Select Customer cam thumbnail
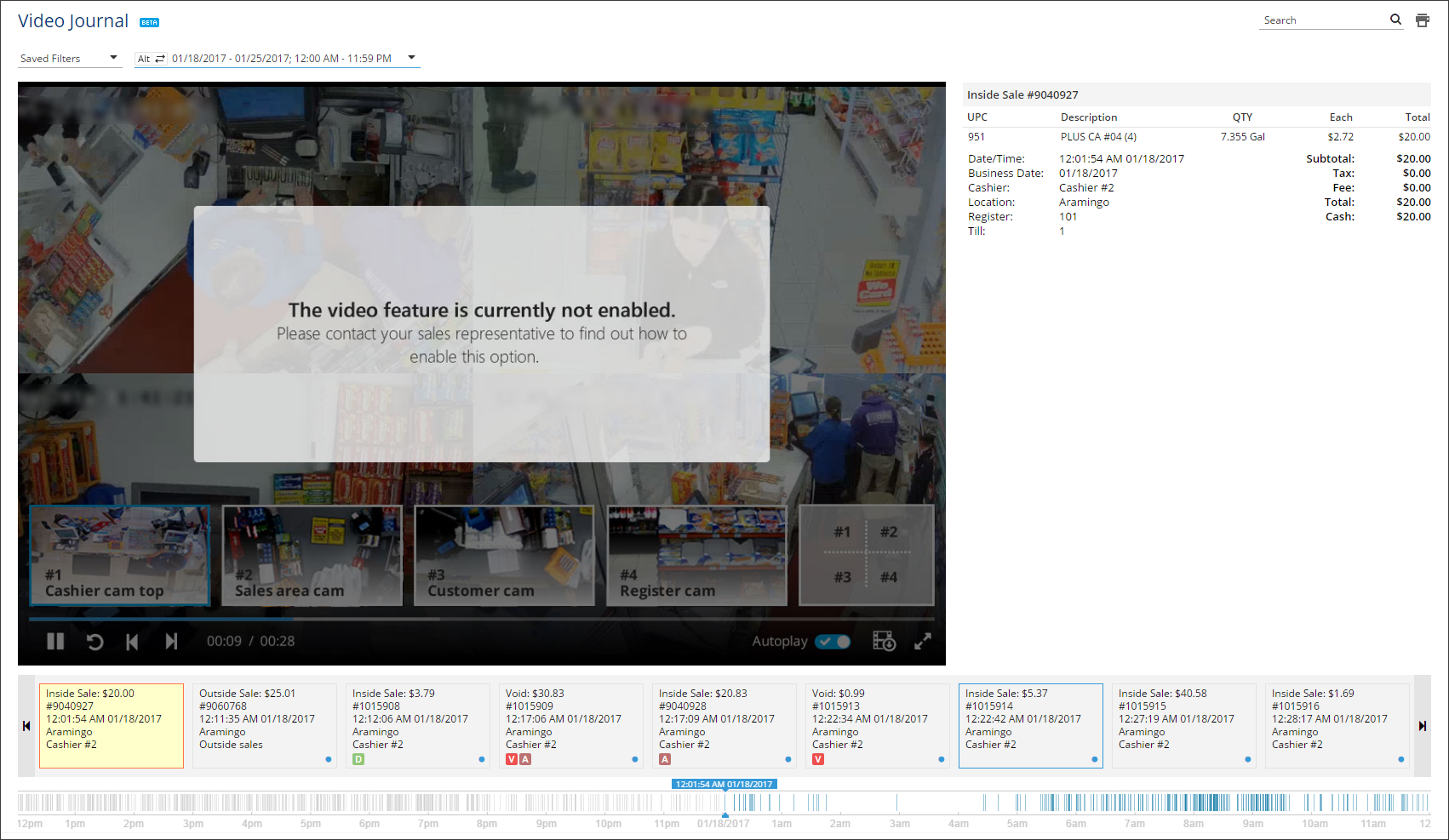This screenshot has height=840, width=1449. point(504,556)
